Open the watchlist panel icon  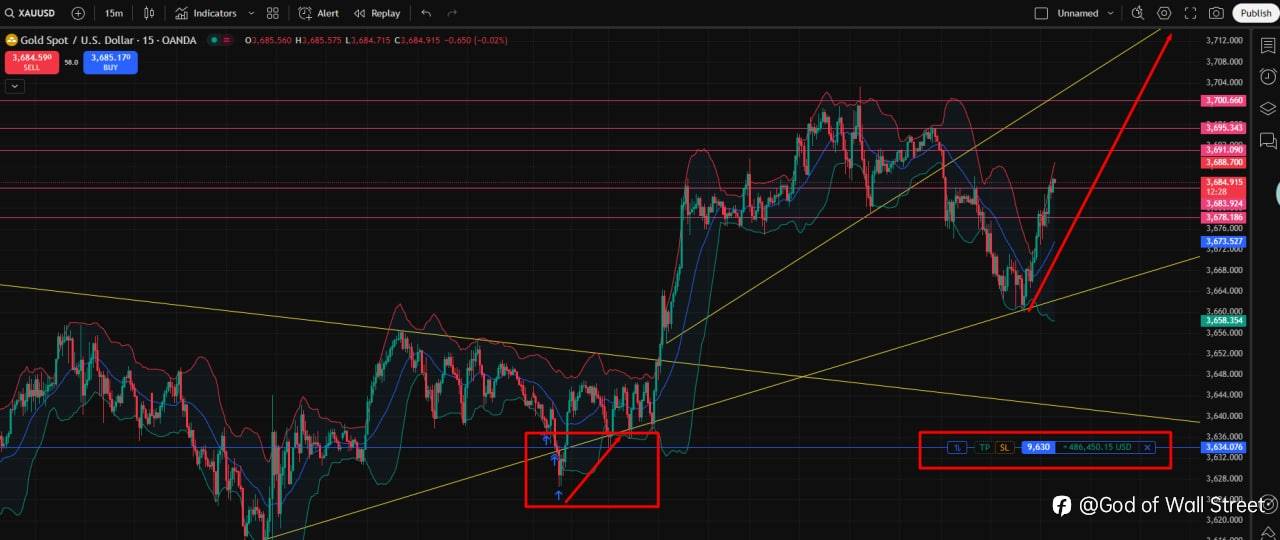pyautogui.click(x=1268, y=45)
